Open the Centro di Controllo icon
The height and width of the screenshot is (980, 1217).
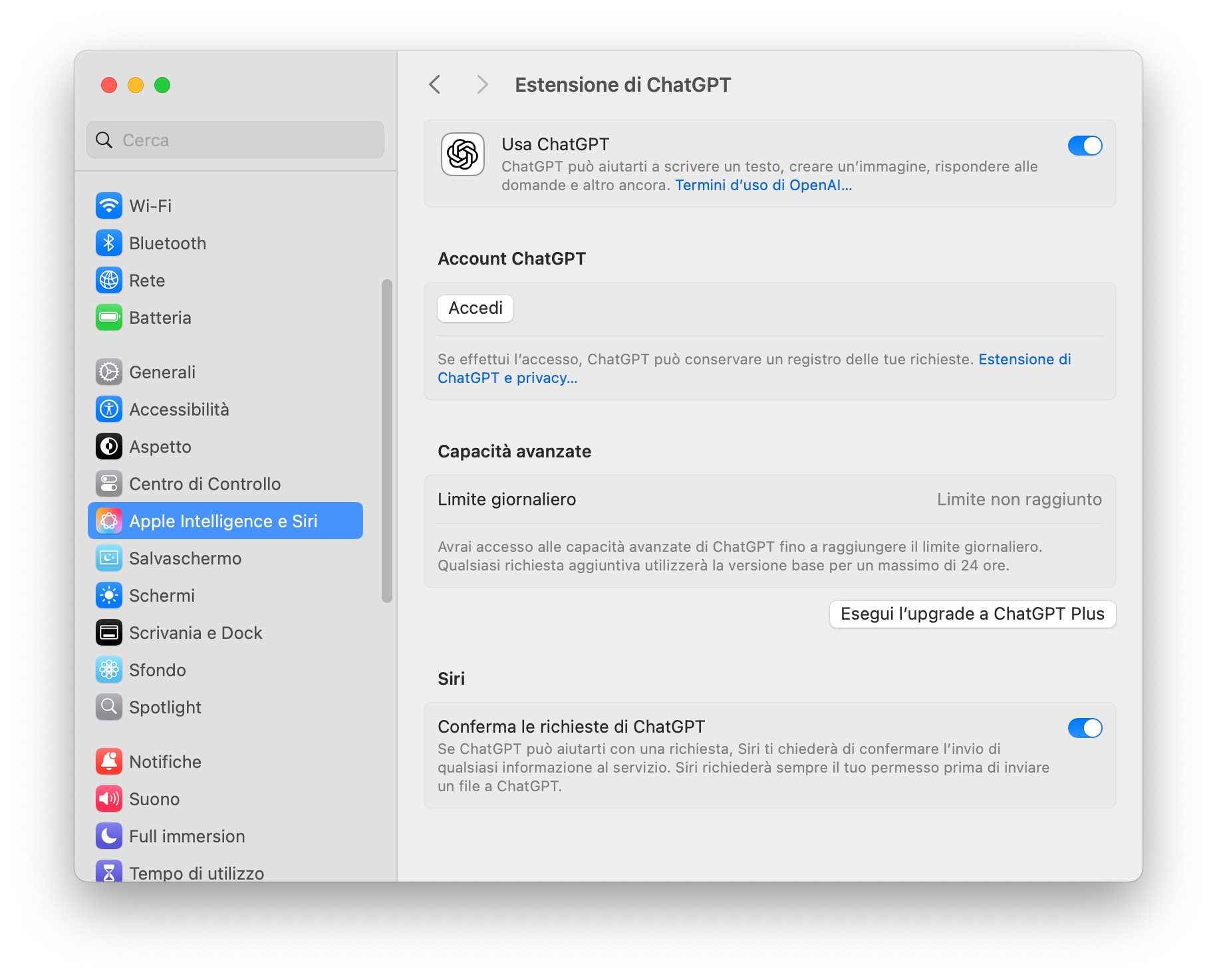(109, 484)
